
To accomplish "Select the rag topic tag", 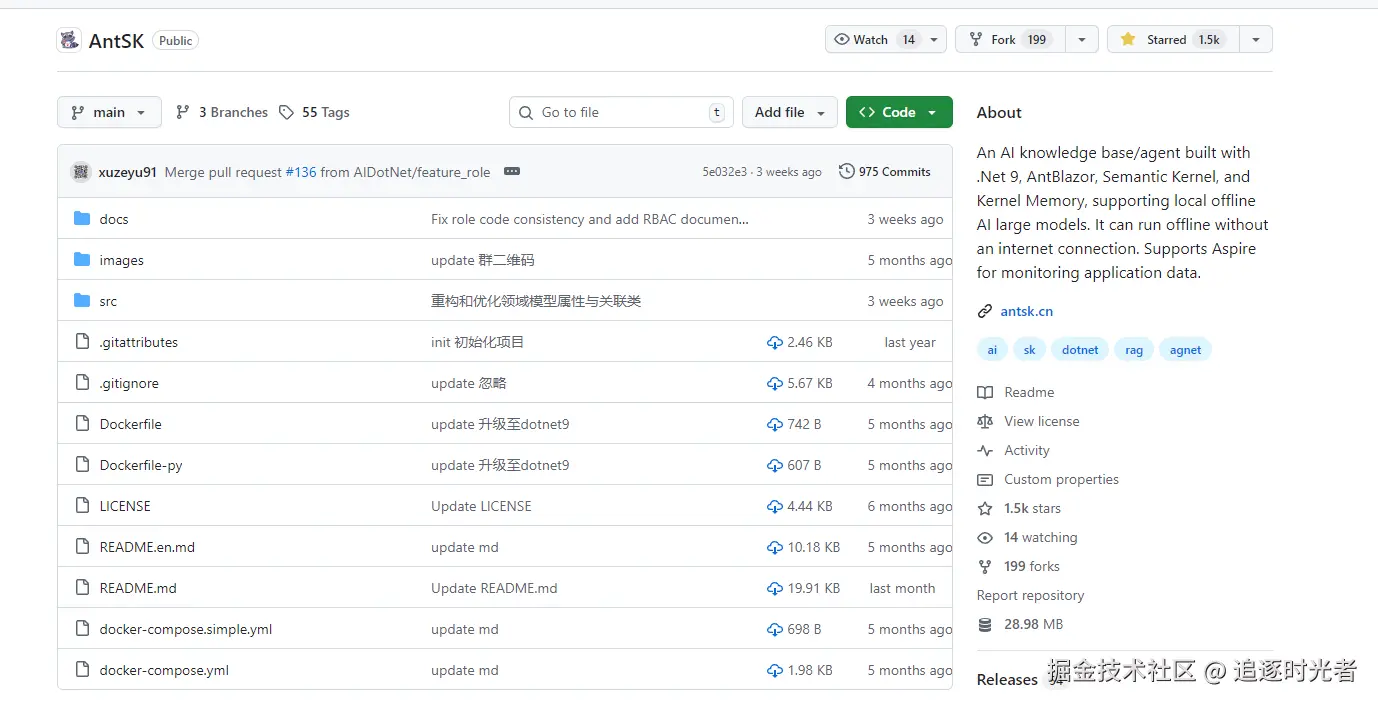I will [x=1133, y=350].
